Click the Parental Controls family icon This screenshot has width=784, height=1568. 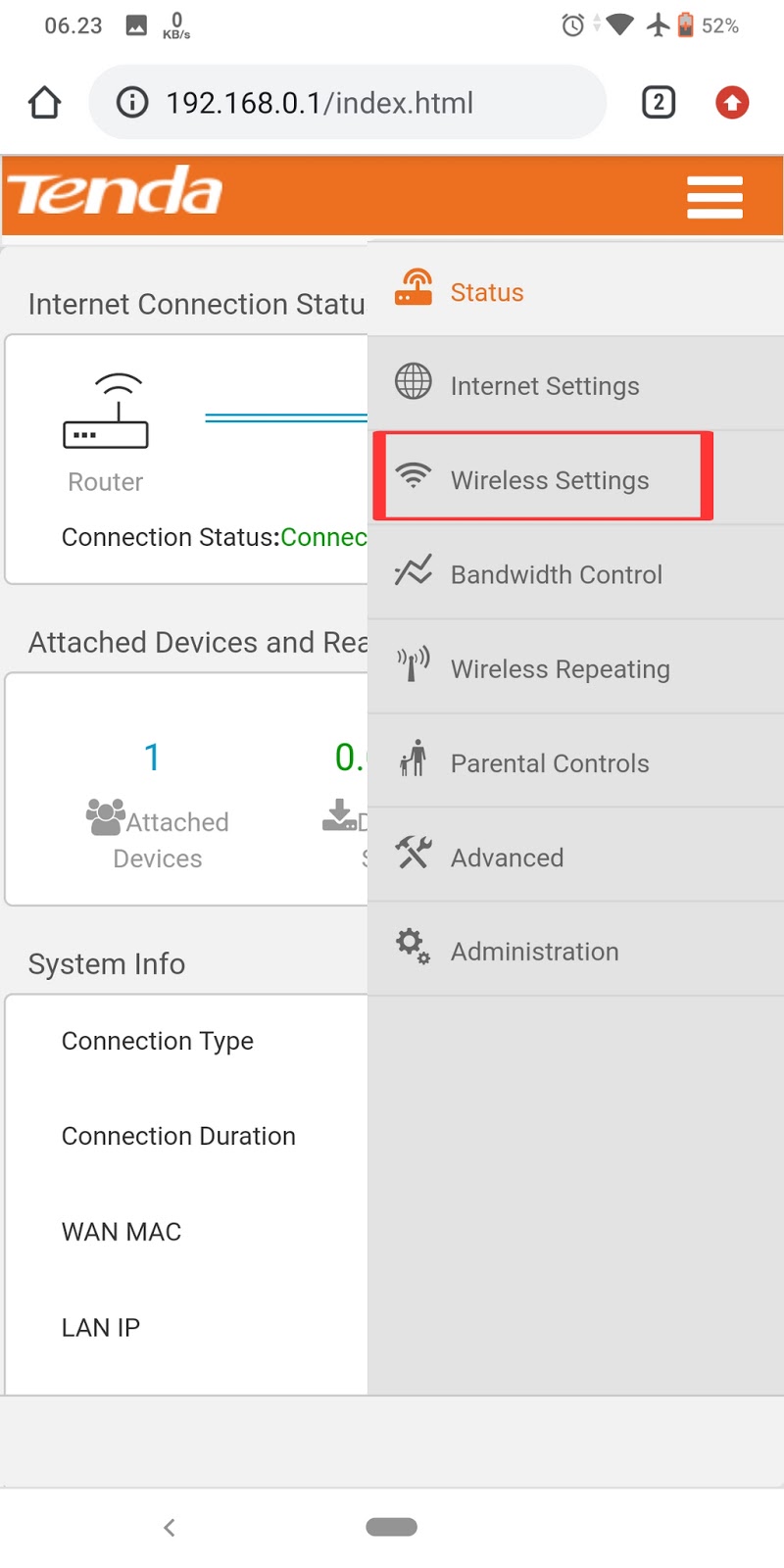tap(414, 759)
